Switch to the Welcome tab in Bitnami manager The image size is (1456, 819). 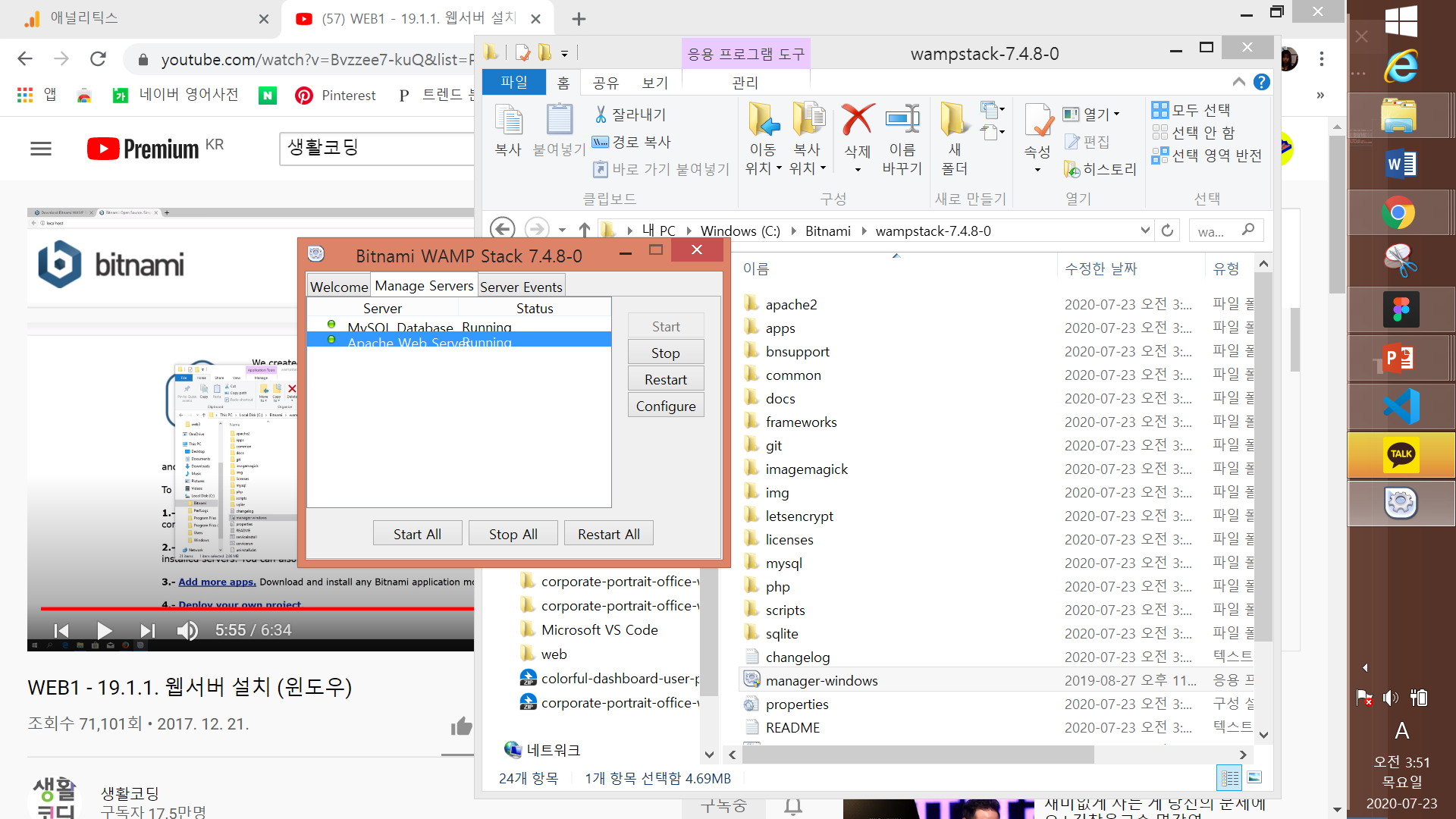(339, 287)
